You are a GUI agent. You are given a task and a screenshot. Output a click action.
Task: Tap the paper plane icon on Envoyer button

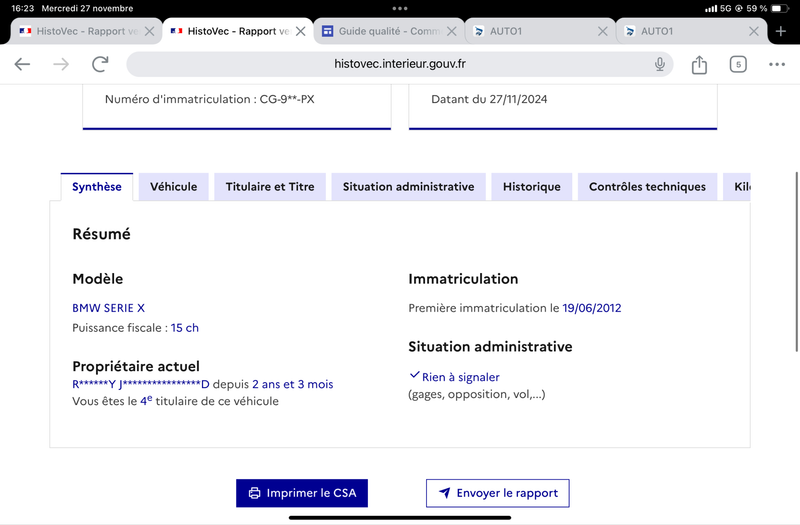444,493
